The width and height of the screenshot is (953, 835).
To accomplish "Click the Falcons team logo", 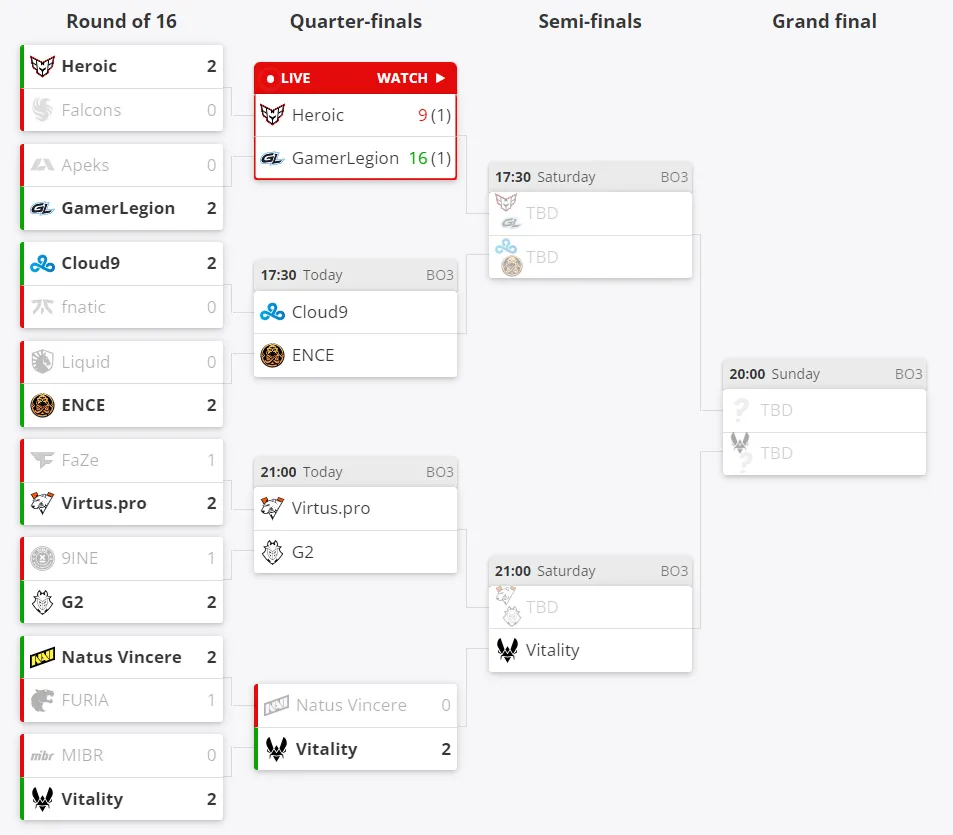I will [x=43, y=110].
